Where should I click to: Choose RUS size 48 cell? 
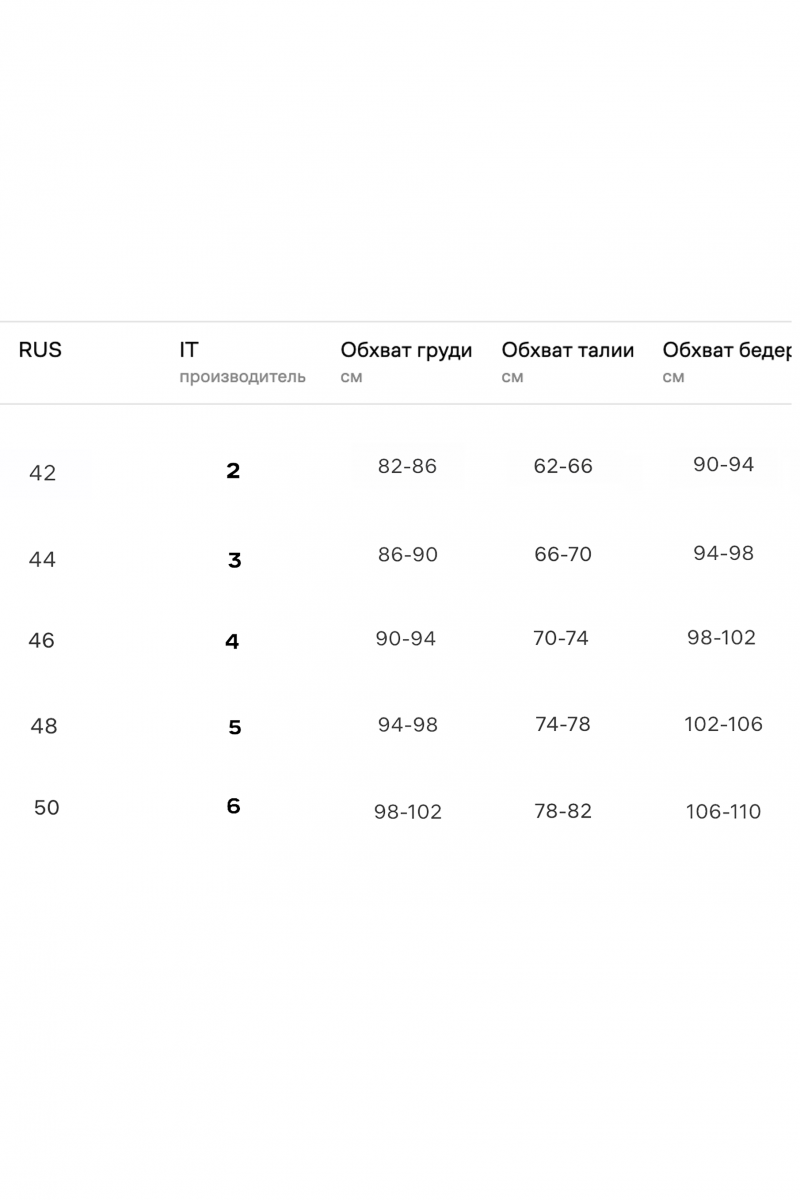coord(44,727)
